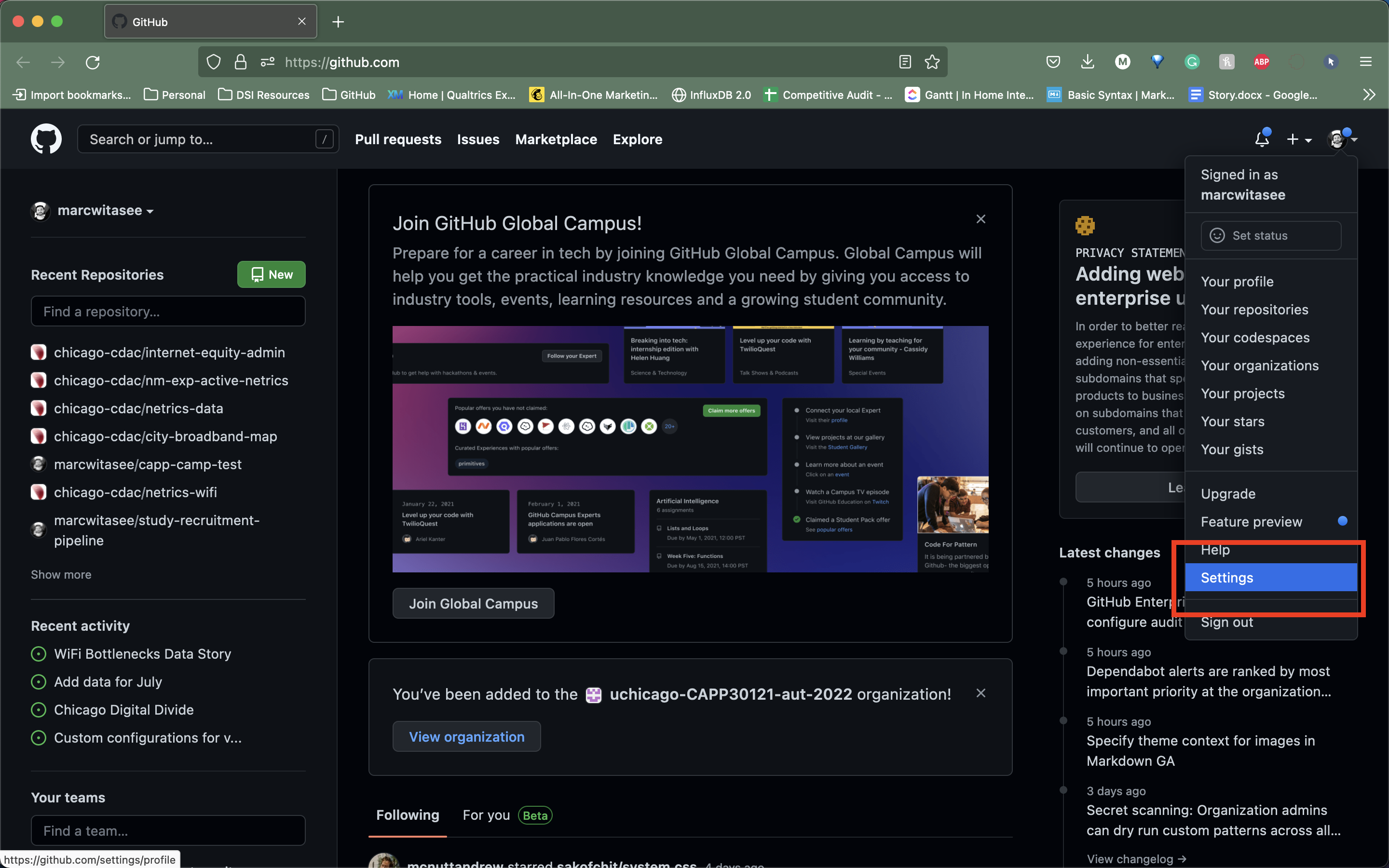Choose Your repositories in user menu

[1271, 310]
